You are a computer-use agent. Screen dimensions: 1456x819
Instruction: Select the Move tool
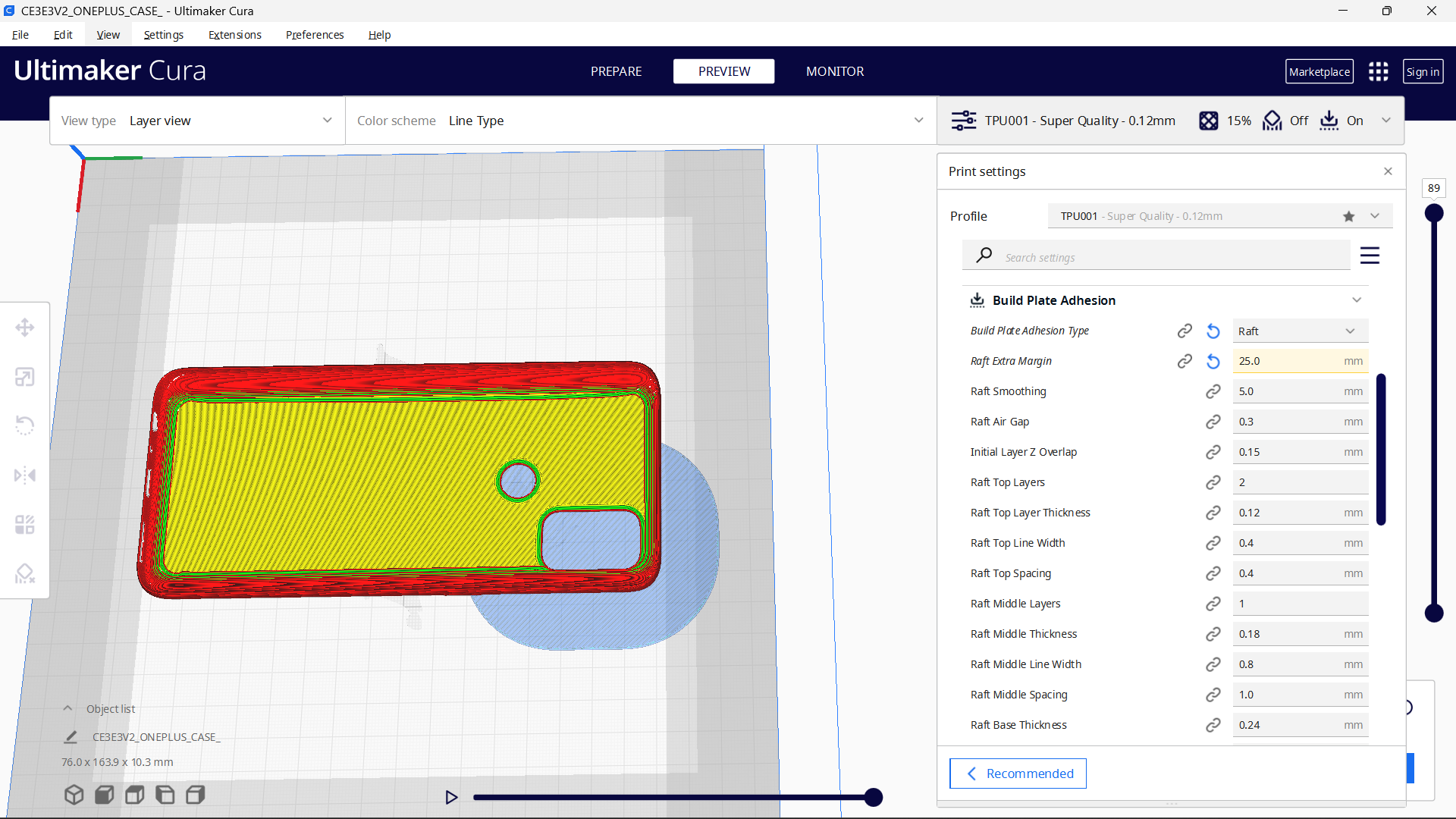pos(24,328)
